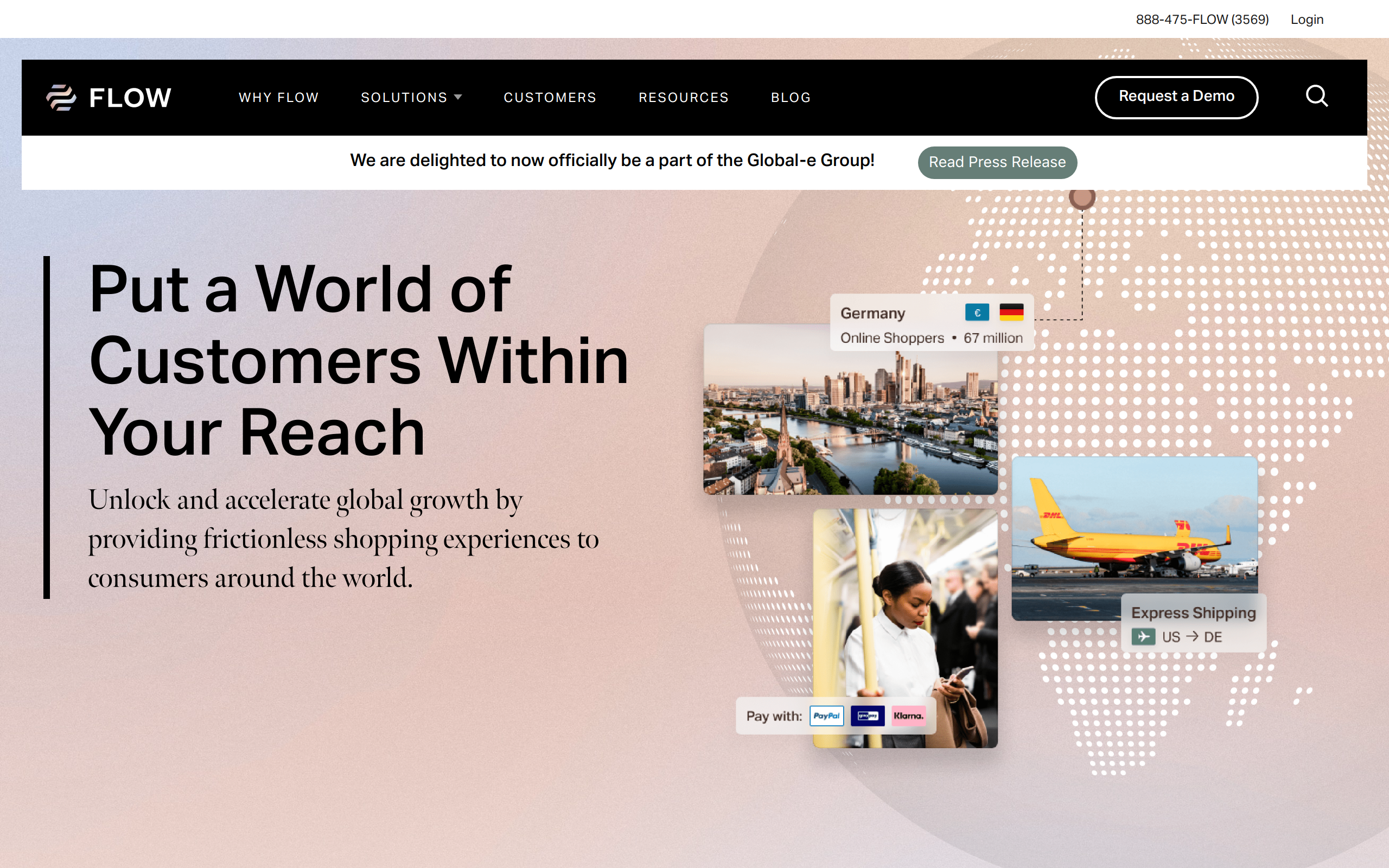
Task: Expand the Solutions dropdown arrow
Action: pos(458,97)
